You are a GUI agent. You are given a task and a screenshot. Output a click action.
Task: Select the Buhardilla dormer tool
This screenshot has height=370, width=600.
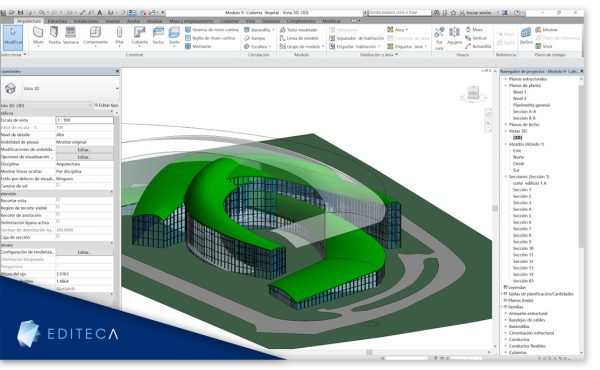click(478, 46)
